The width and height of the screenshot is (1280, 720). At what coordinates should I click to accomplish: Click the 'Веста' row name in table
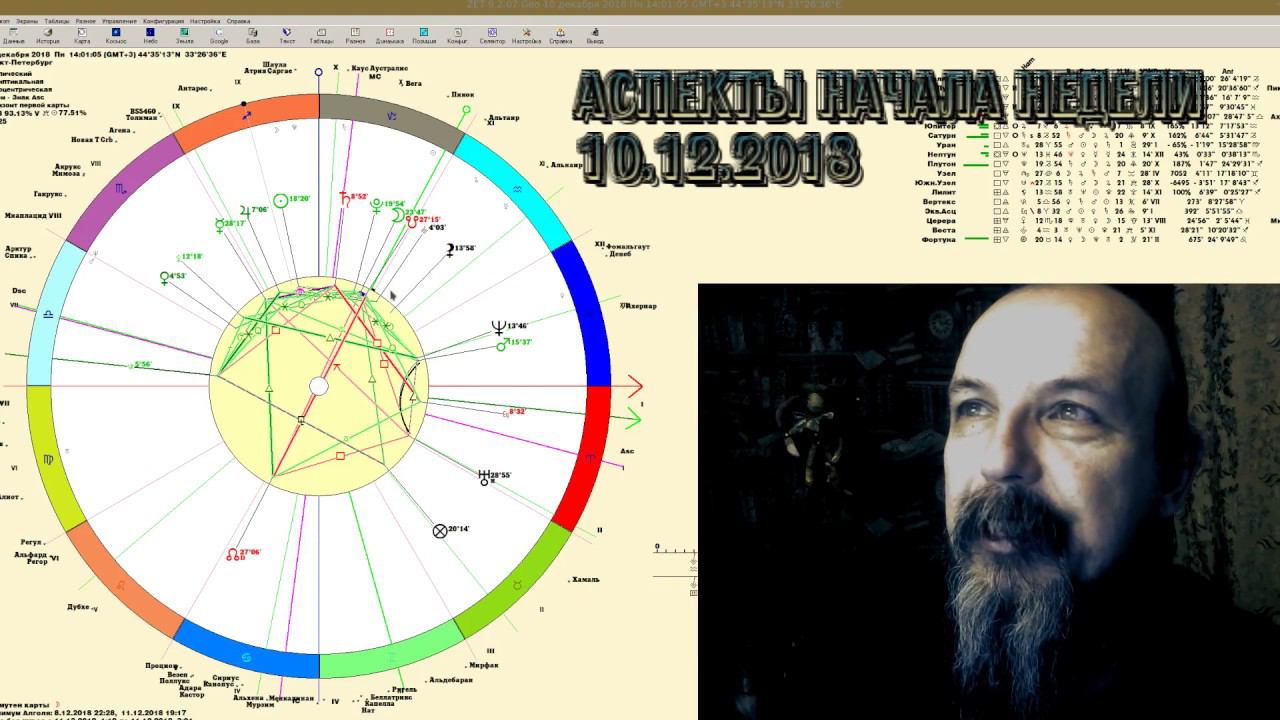point(945,231)
